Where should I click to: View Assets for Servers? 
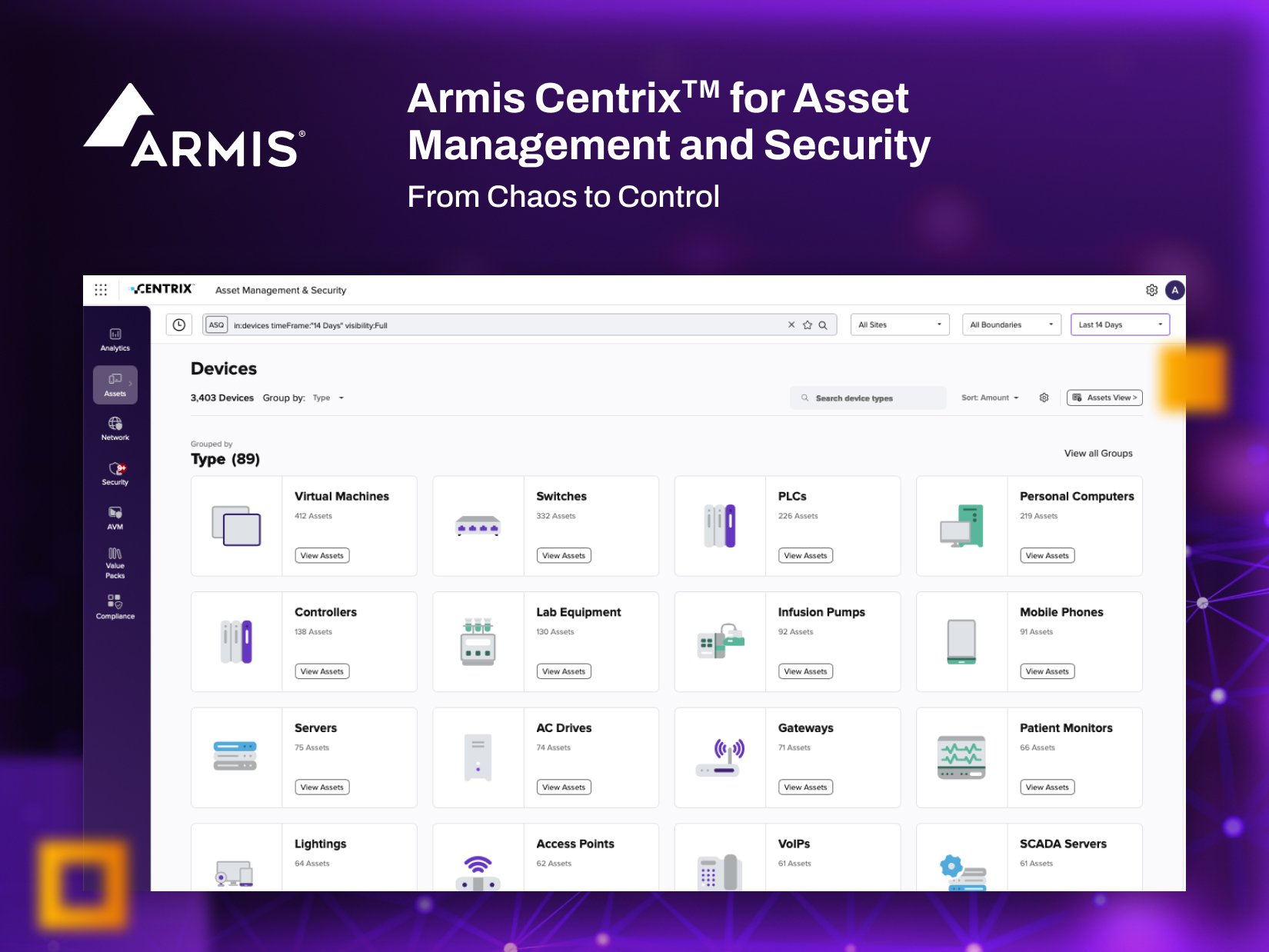[x=322, y=787]
